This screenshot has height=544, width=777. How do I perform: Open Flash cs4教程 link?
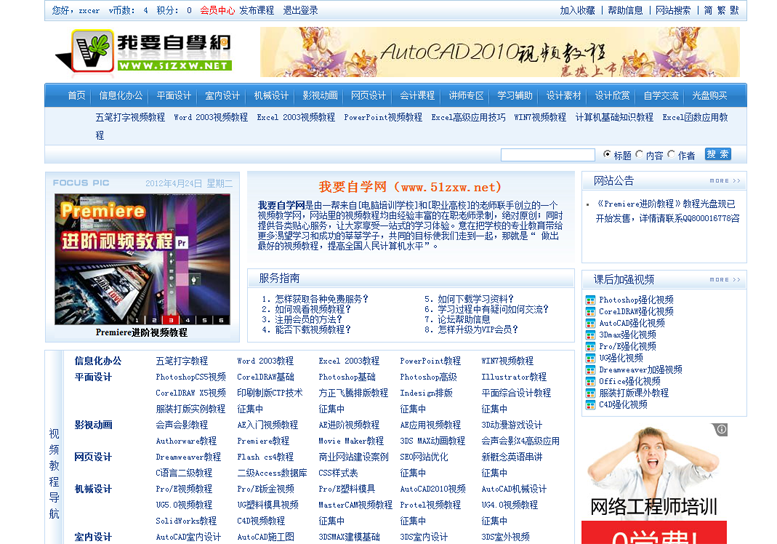[265, 457]
